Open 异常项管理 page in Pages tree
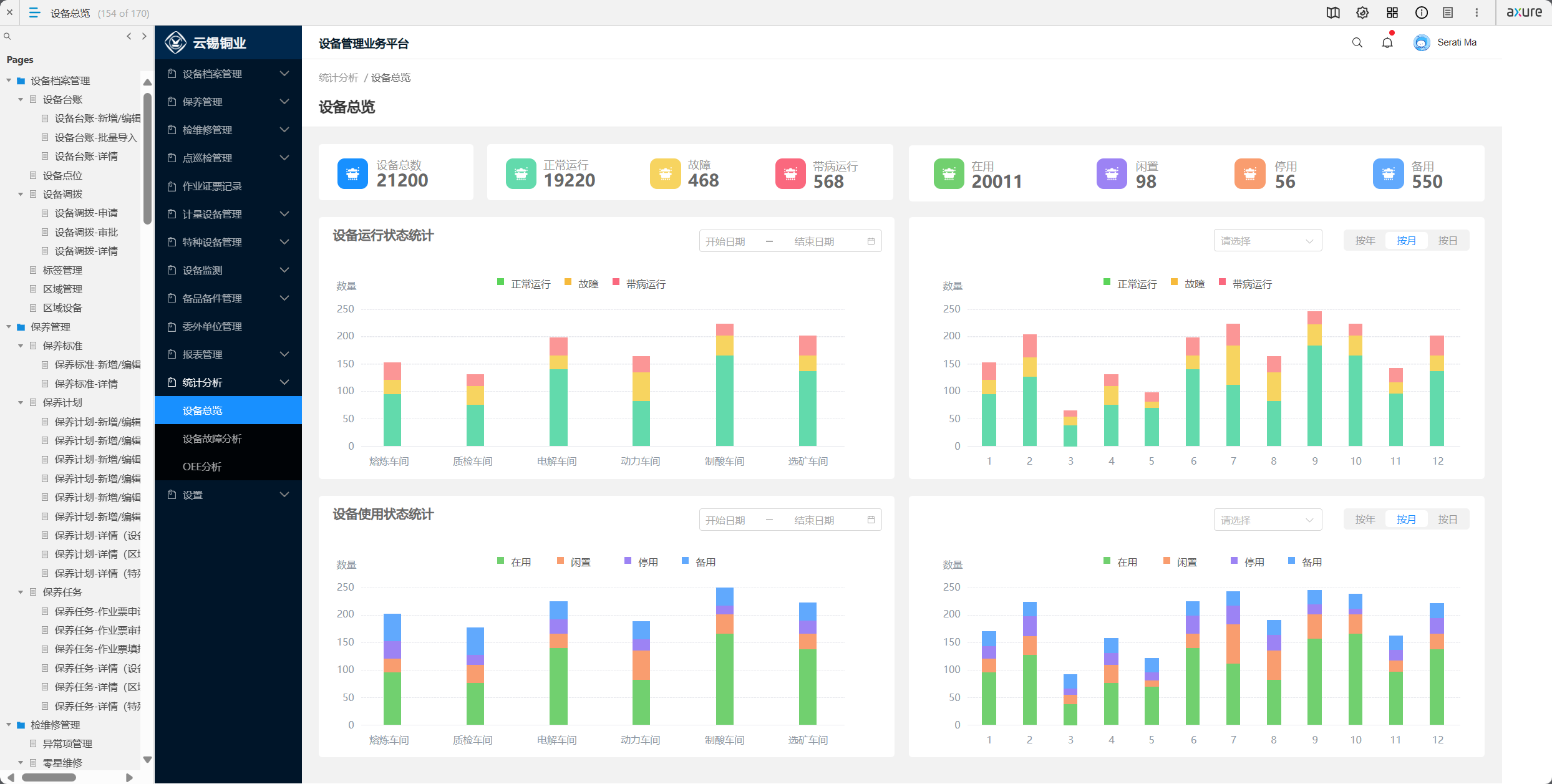 tap(67, 743)
